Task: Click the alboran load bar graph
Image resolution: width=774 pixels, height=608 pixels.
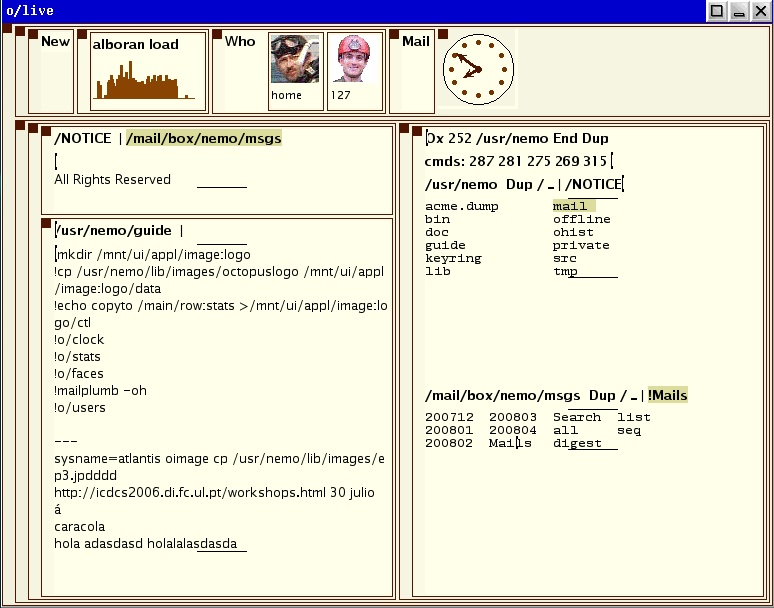Action: (x=148, y=84)
